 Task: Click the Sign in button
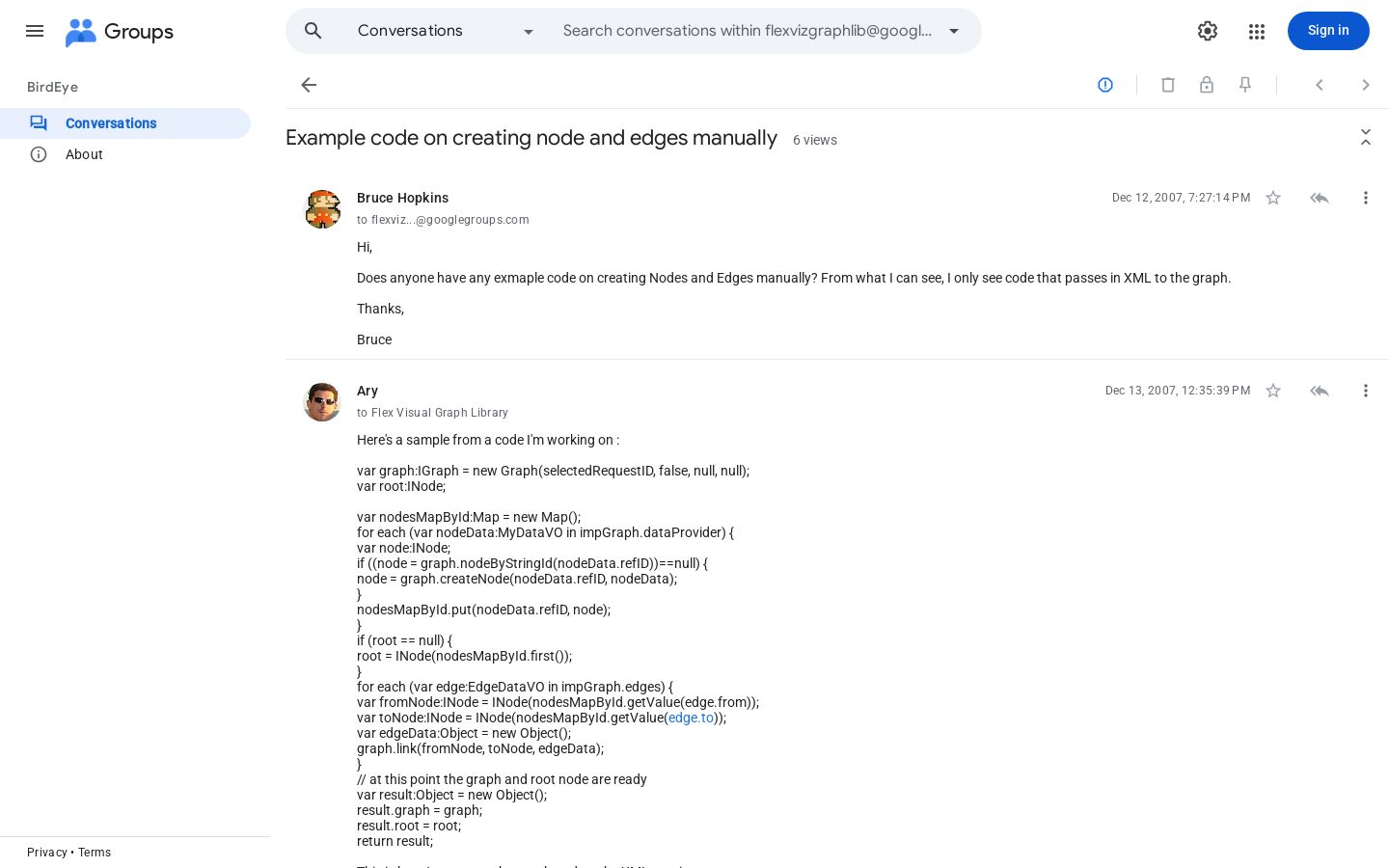[1328, 31]
